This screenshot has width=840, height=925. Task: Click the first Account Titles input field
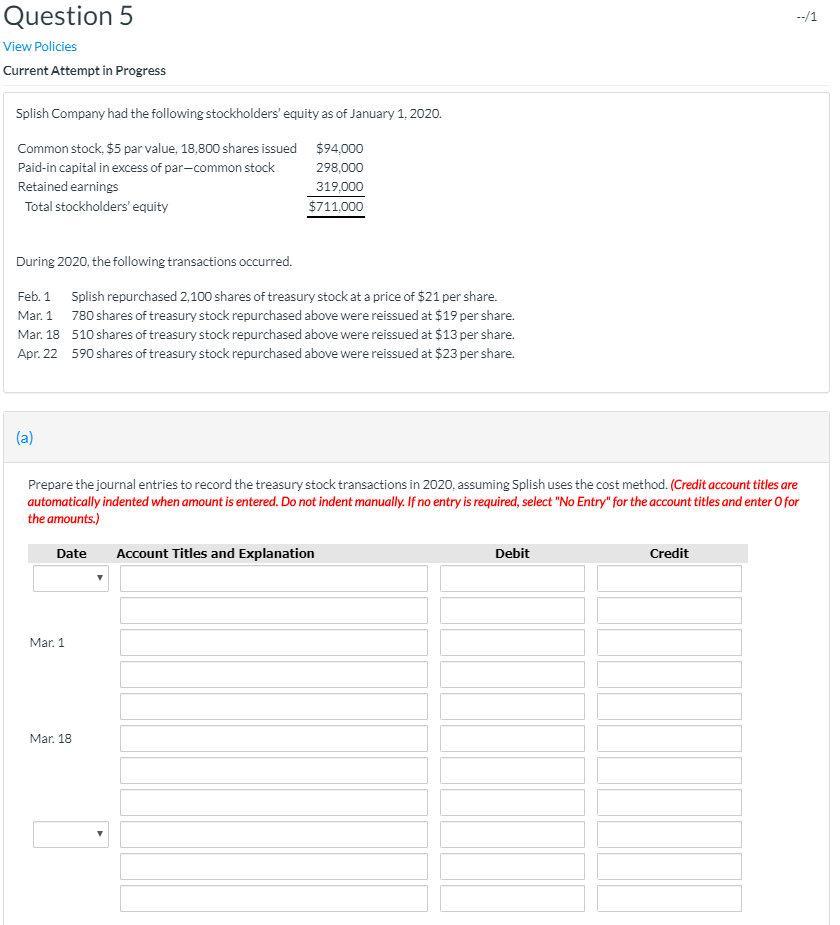tap(274, 578)
